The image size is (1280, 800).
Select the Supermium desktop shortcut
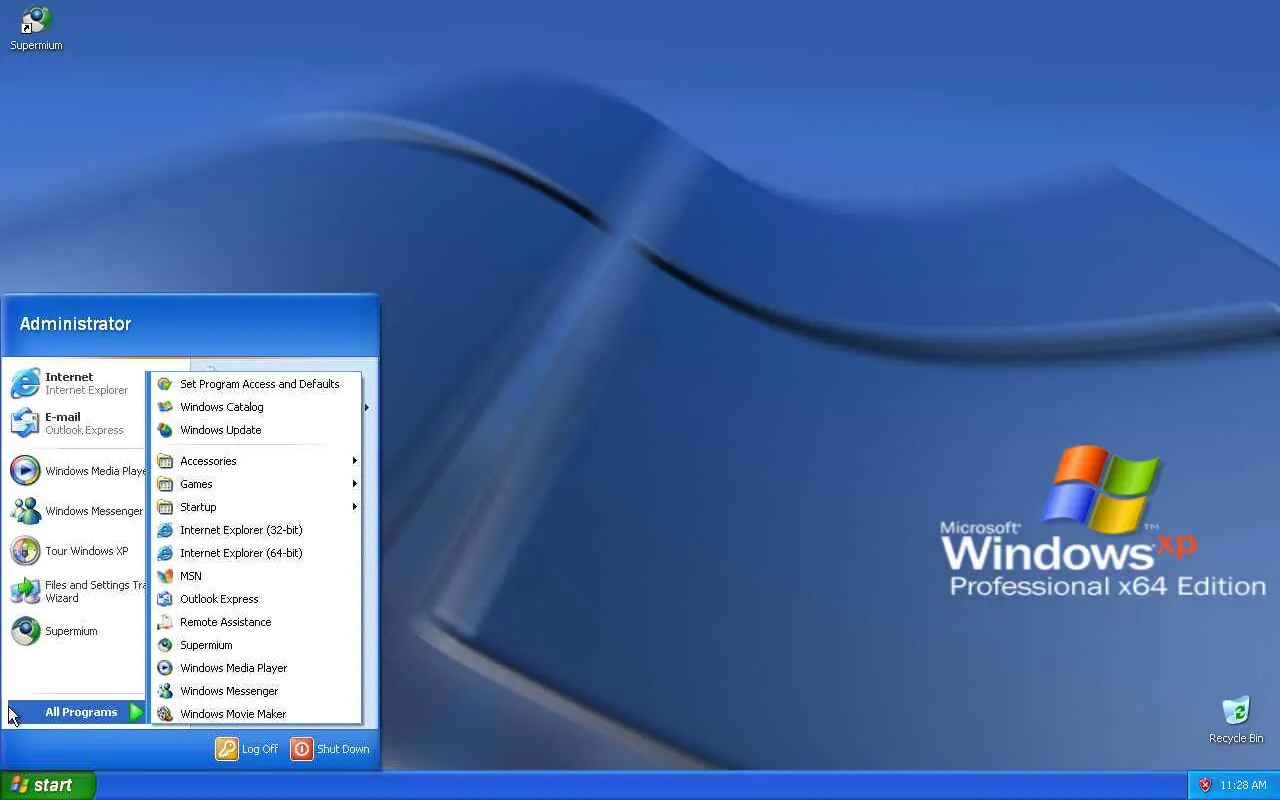click(x=36, y=28)
